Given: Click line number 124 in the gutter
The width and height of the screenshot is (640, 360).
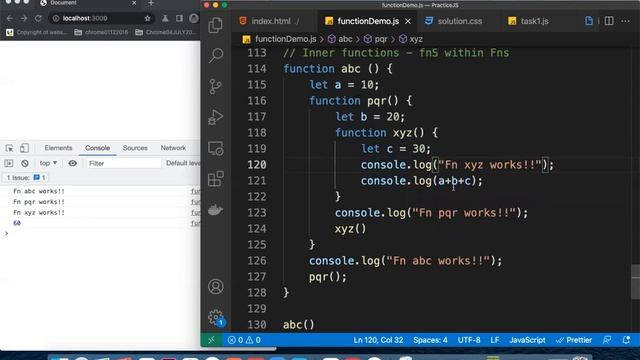Looking at the screenshot, I should (256, 229).
